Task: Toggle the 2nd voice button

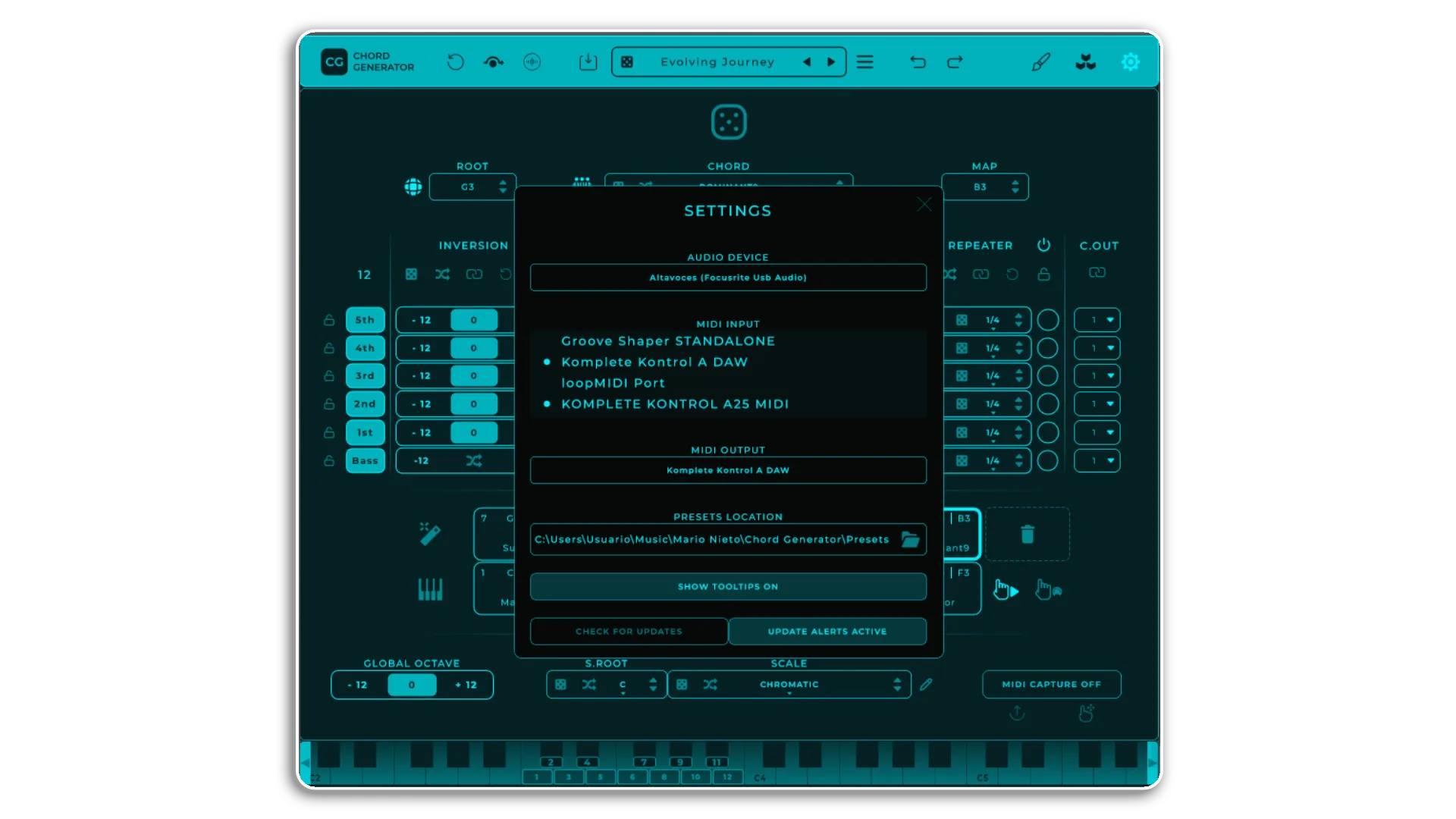Action: pos(365,404)
